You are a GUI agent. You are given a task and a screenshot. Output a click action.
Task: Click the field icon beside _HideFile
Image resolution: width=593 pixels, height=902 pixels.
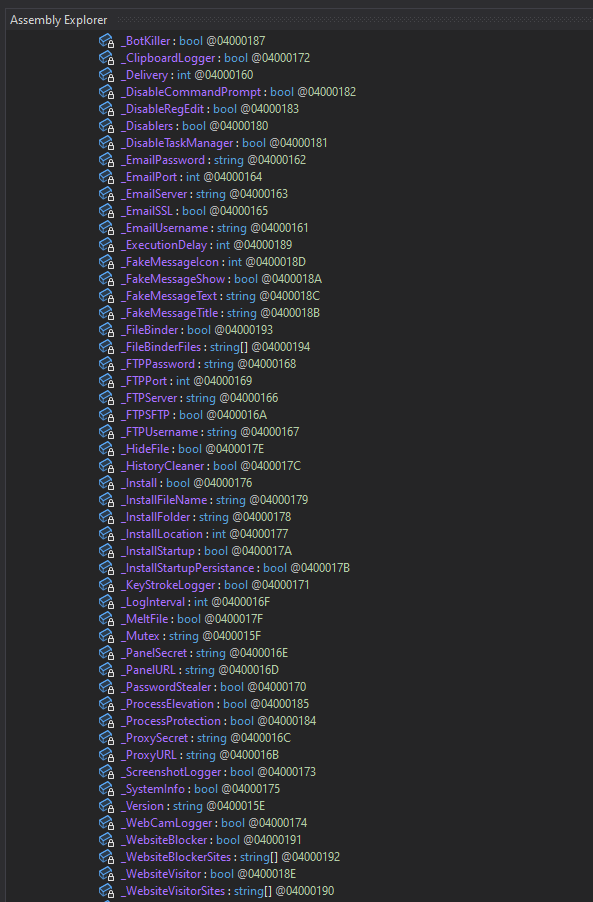pos(106,449)
